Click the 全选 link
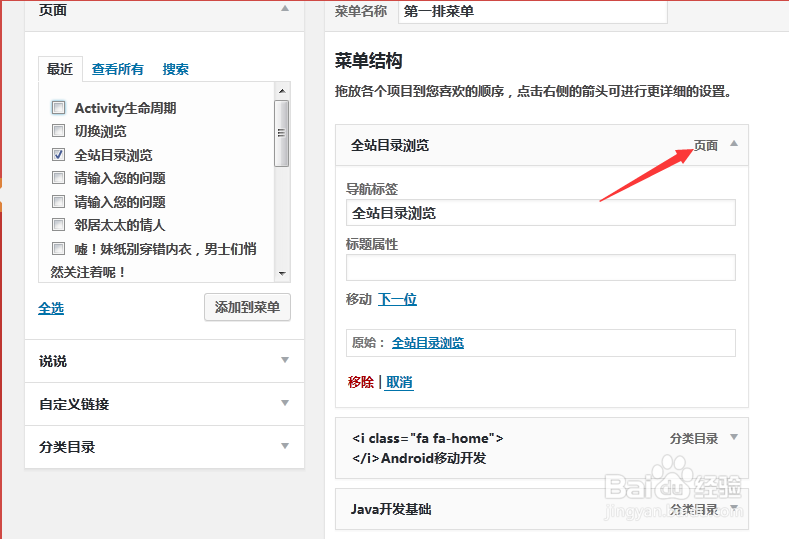 click(x=51, y=308)
